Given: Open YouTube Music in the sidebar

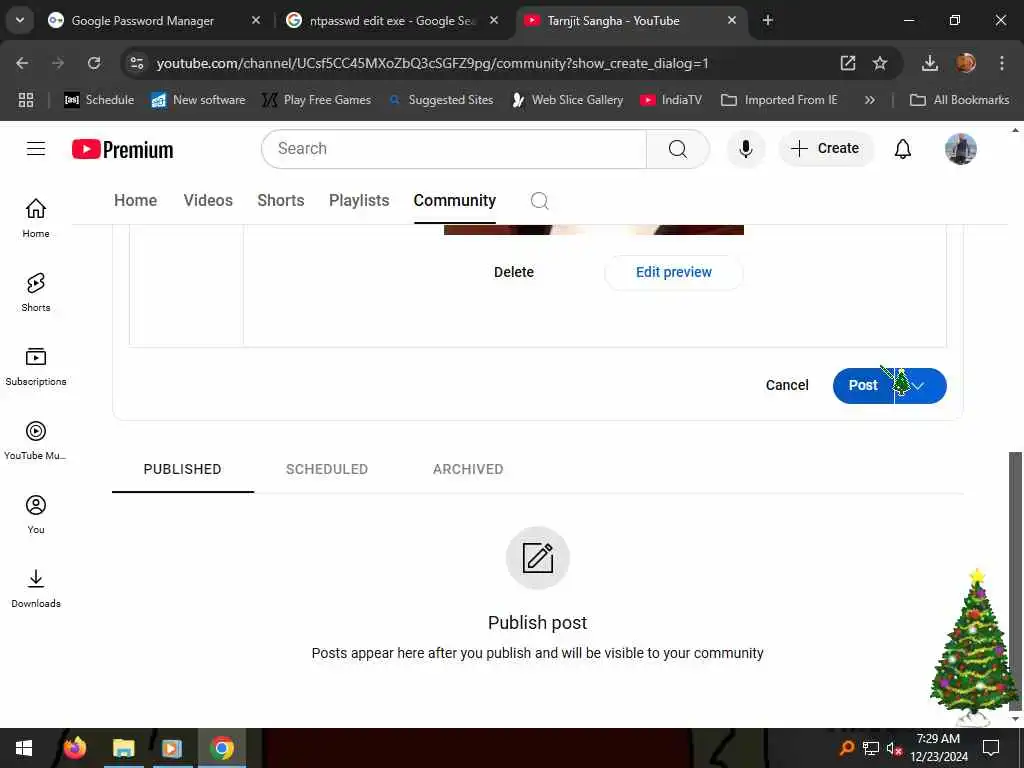Looking at the screenshot, I should (x=36, y=441).
